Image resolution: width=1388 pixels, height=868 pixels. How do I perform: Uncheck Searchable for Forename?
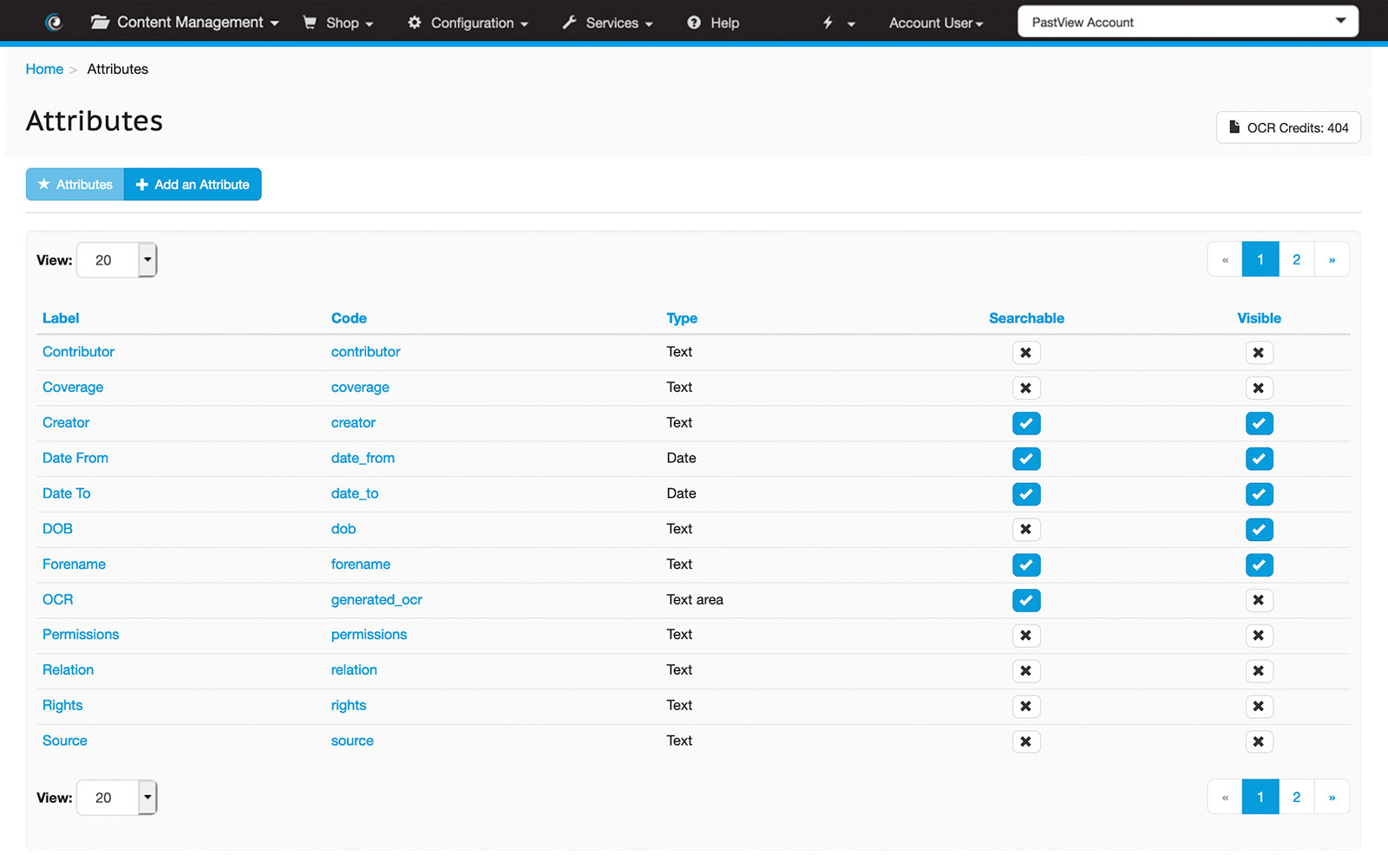coord(1026,565)
